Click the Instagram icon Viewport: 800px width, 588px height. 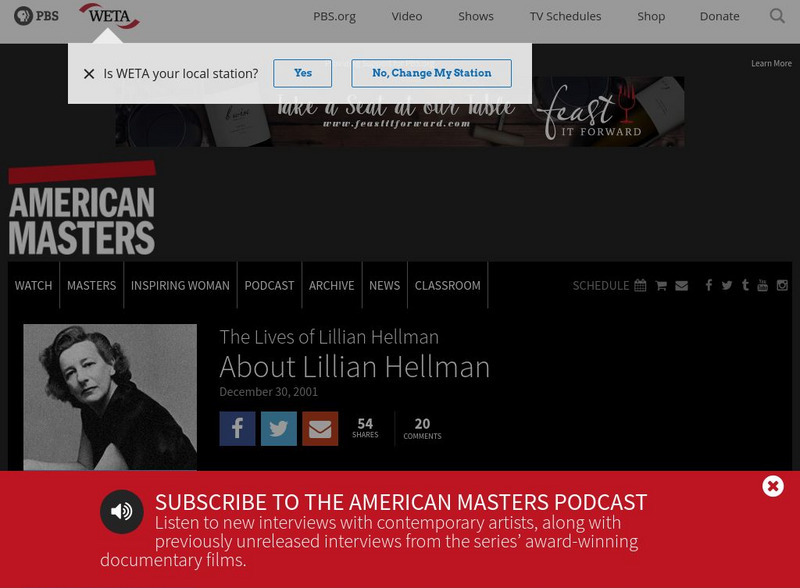(781, 285)
